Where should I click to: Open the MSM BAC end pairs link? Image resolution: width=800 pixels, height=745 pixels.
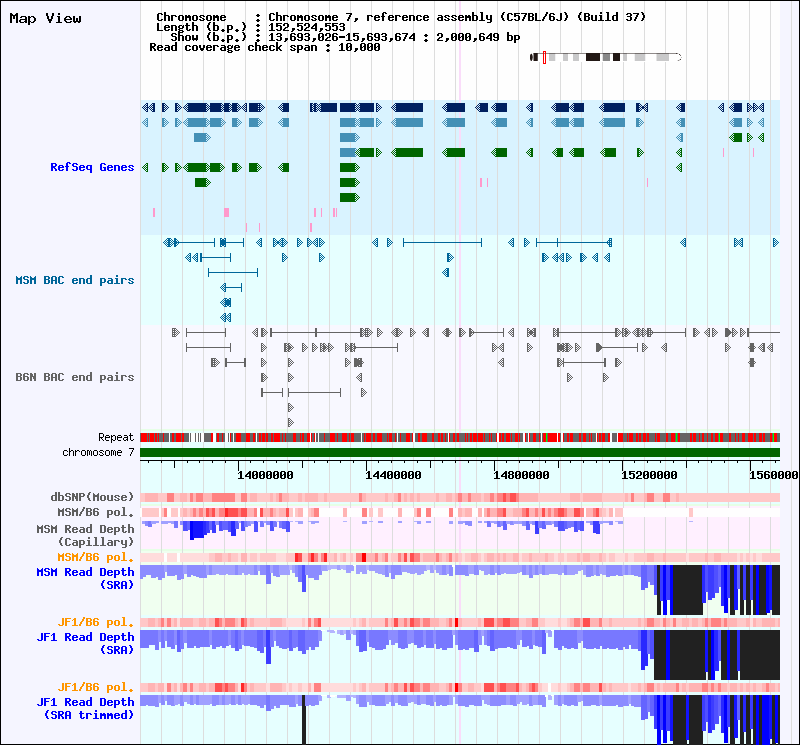coord(74,280)
